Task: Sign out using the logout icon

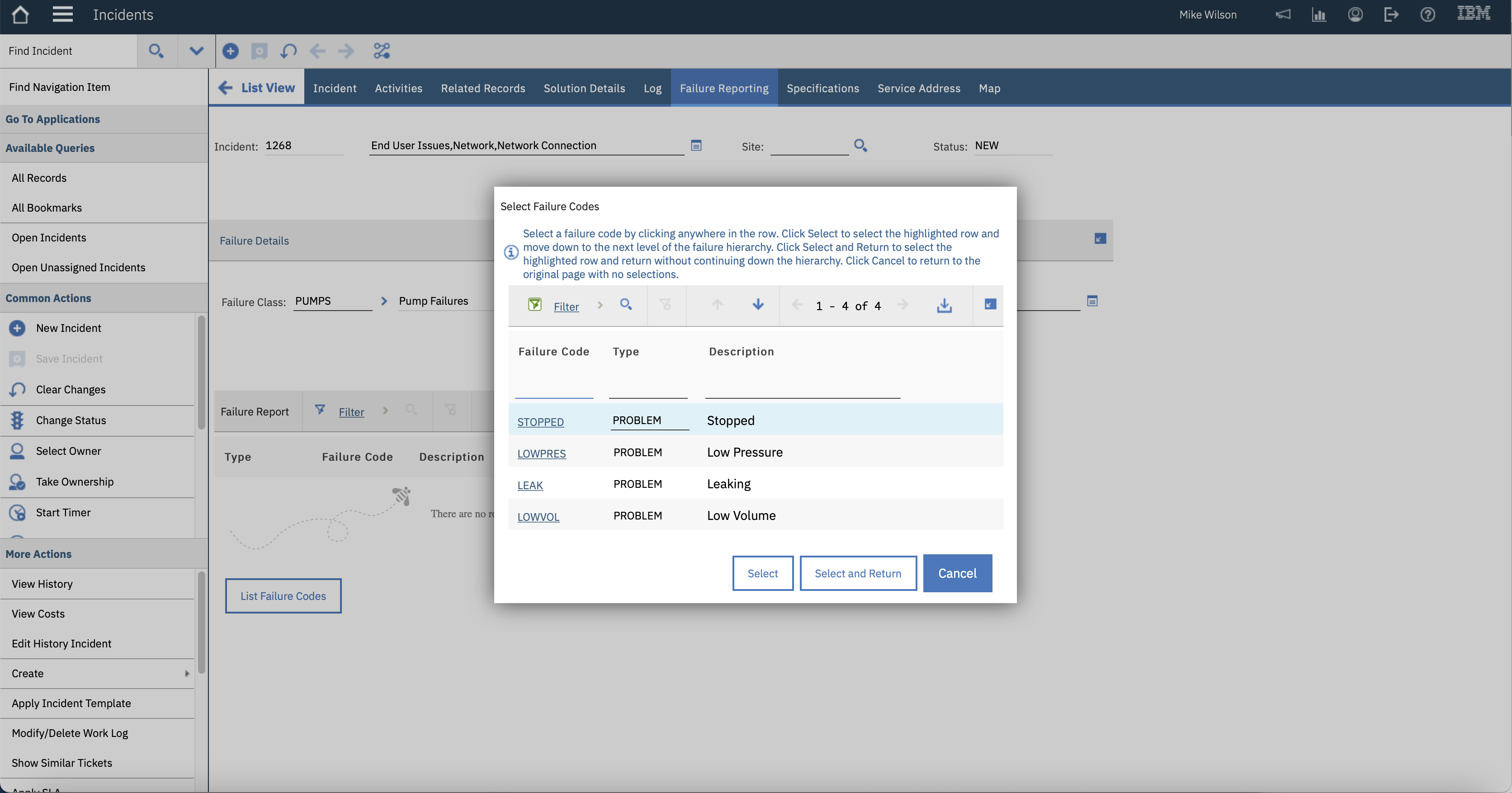Action: 1392,14
